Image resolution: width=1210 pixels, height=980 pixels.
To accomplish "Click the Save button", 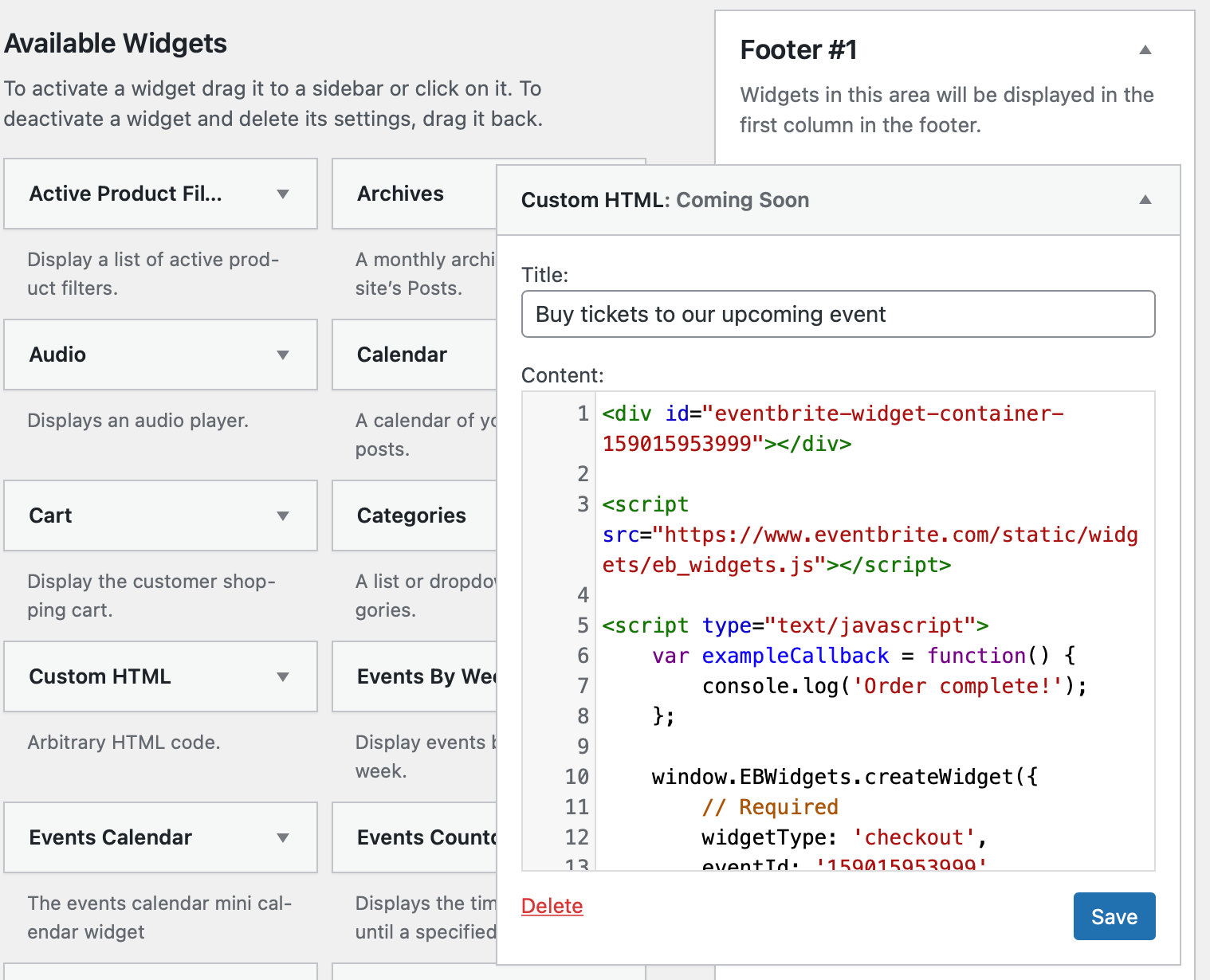I will 1114,916.
